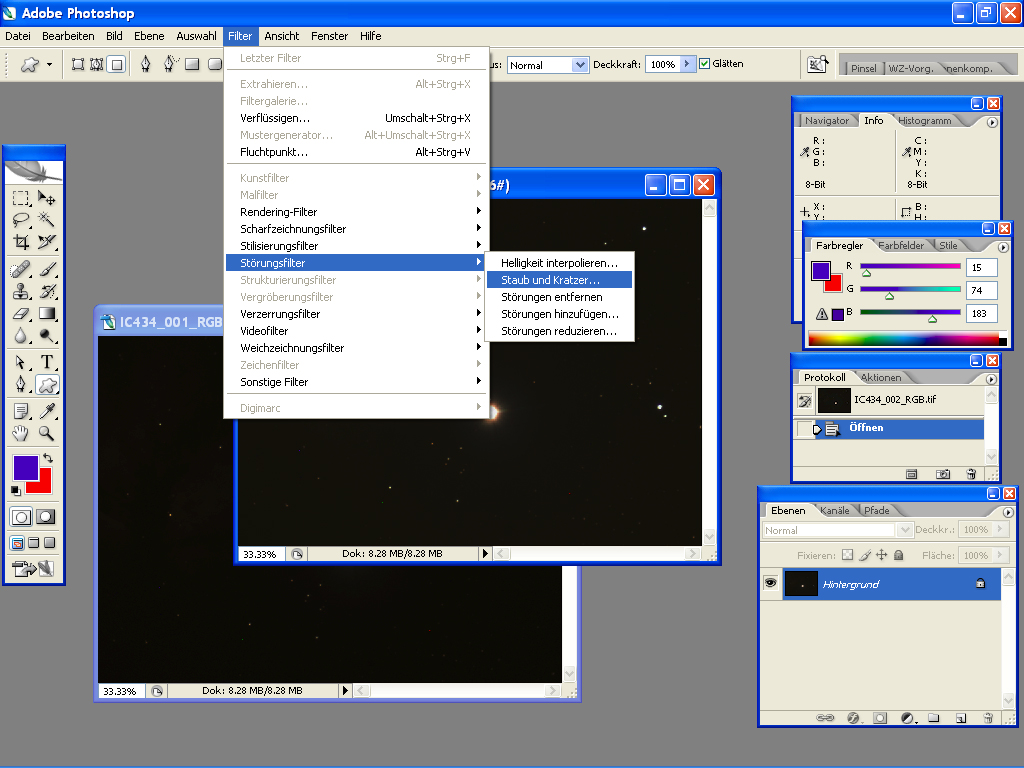Switch to the Histogramm tab

[x=924, y=121]
